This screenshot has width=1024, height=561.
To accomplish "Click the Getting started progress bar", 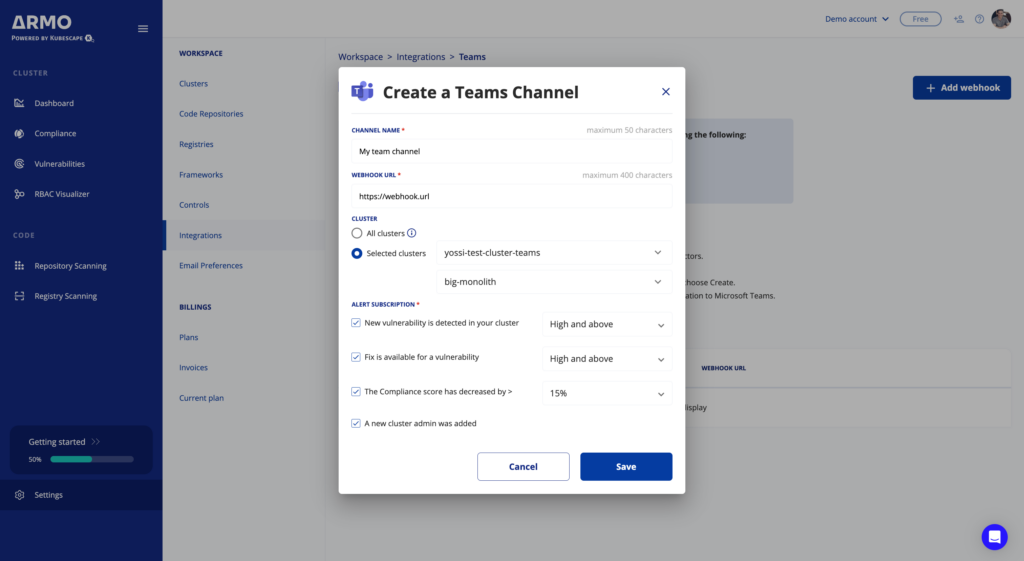I will click(x=92, y=459).
